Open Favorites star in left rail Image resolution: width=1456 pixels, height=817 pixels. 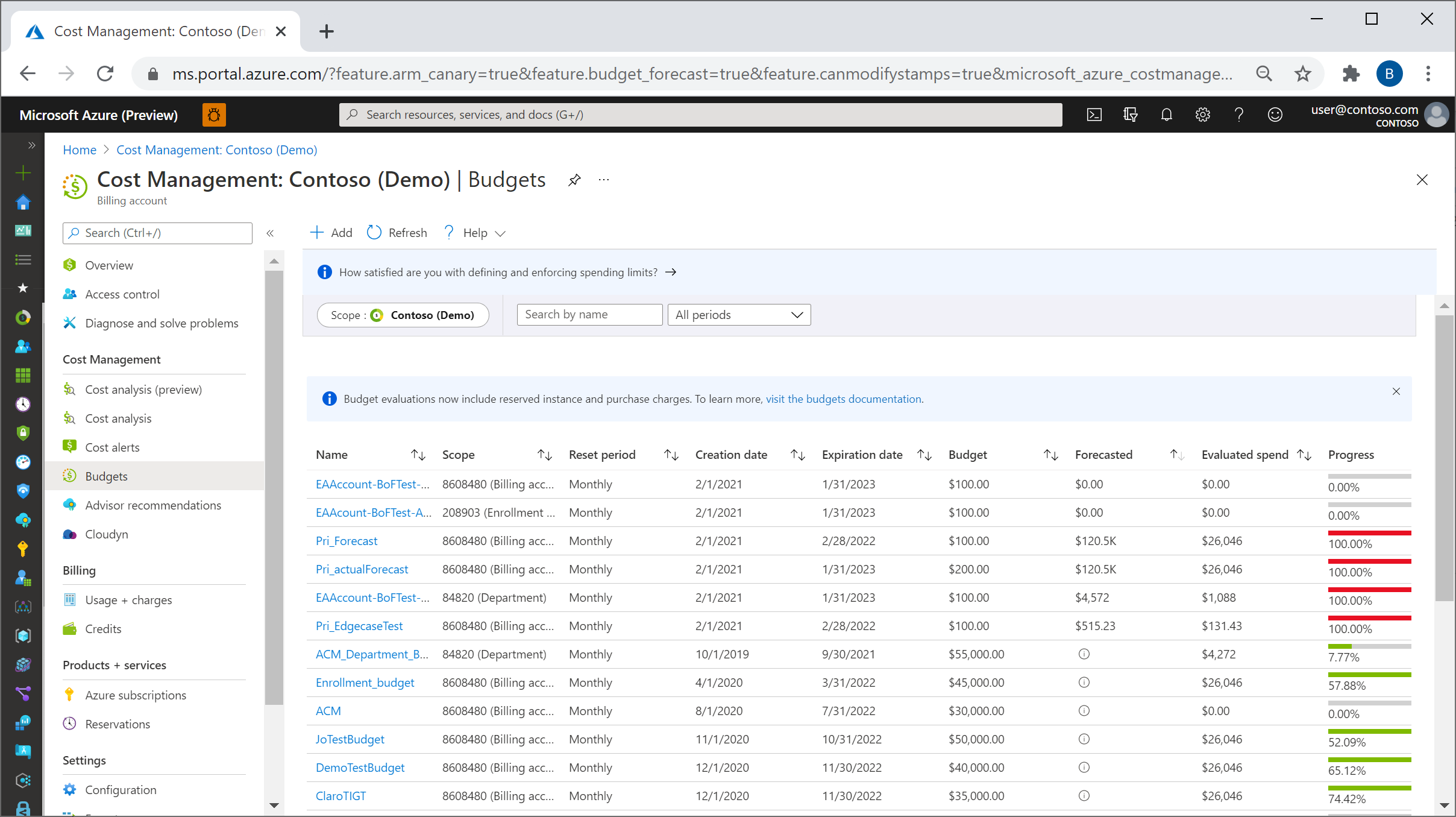click(x=22, y=288)
